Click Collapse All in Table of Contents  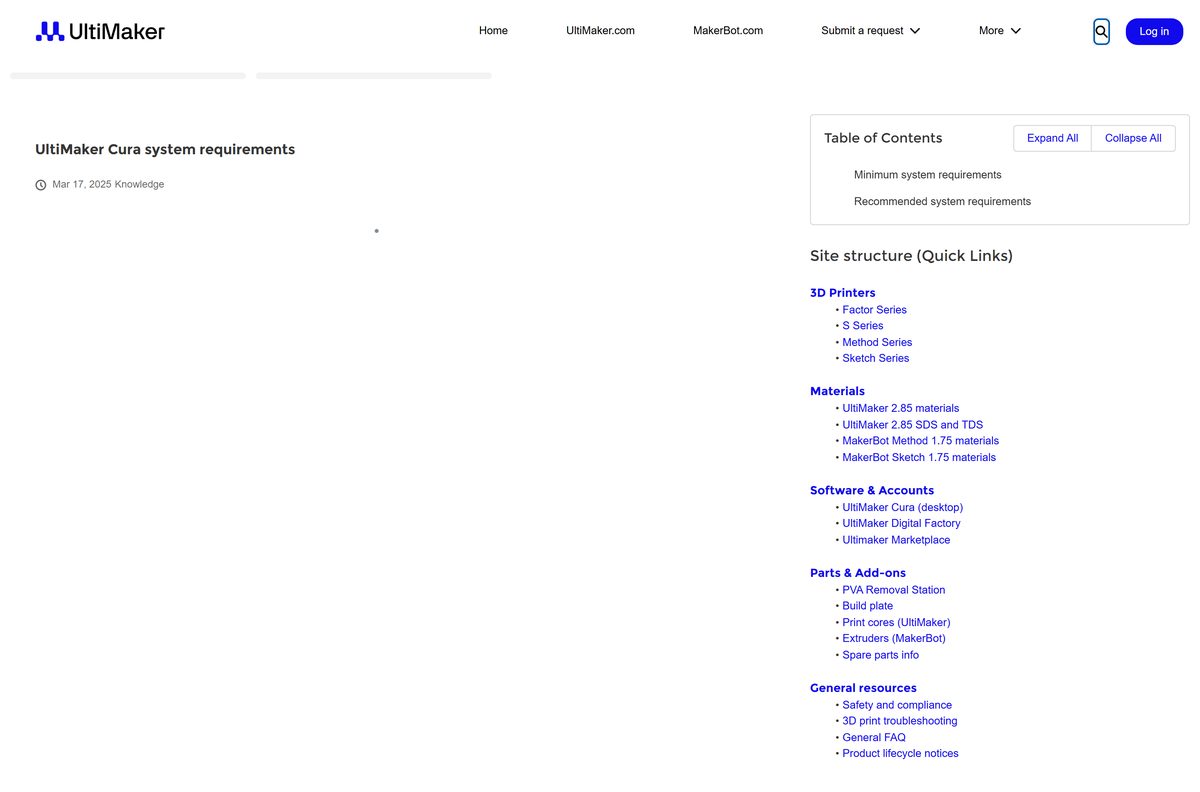(x=1133, y=138)
